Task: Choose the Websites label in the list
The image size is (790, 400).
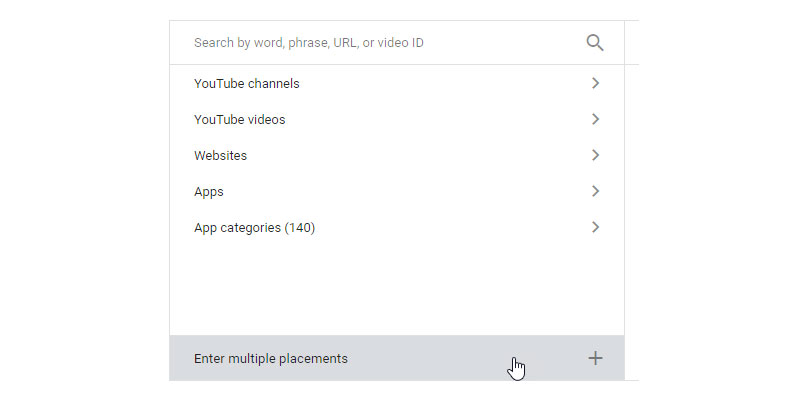Action: point(220,156)
